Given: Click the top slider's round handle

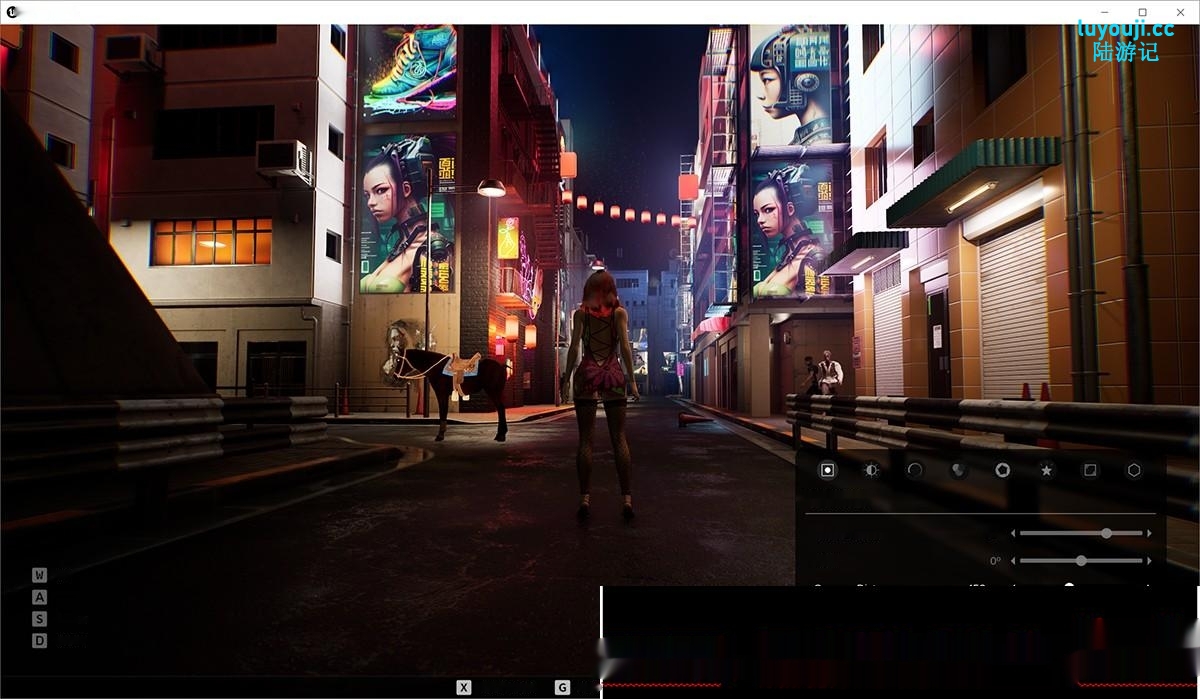Looking at the screenshot, I should click(1106, 534).
